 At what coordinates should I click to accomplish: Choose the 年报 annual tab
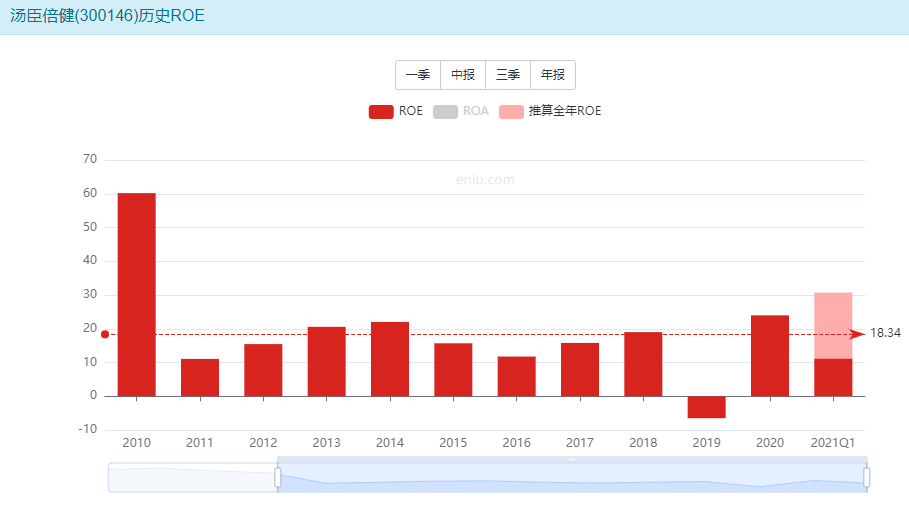click(552, 75)
